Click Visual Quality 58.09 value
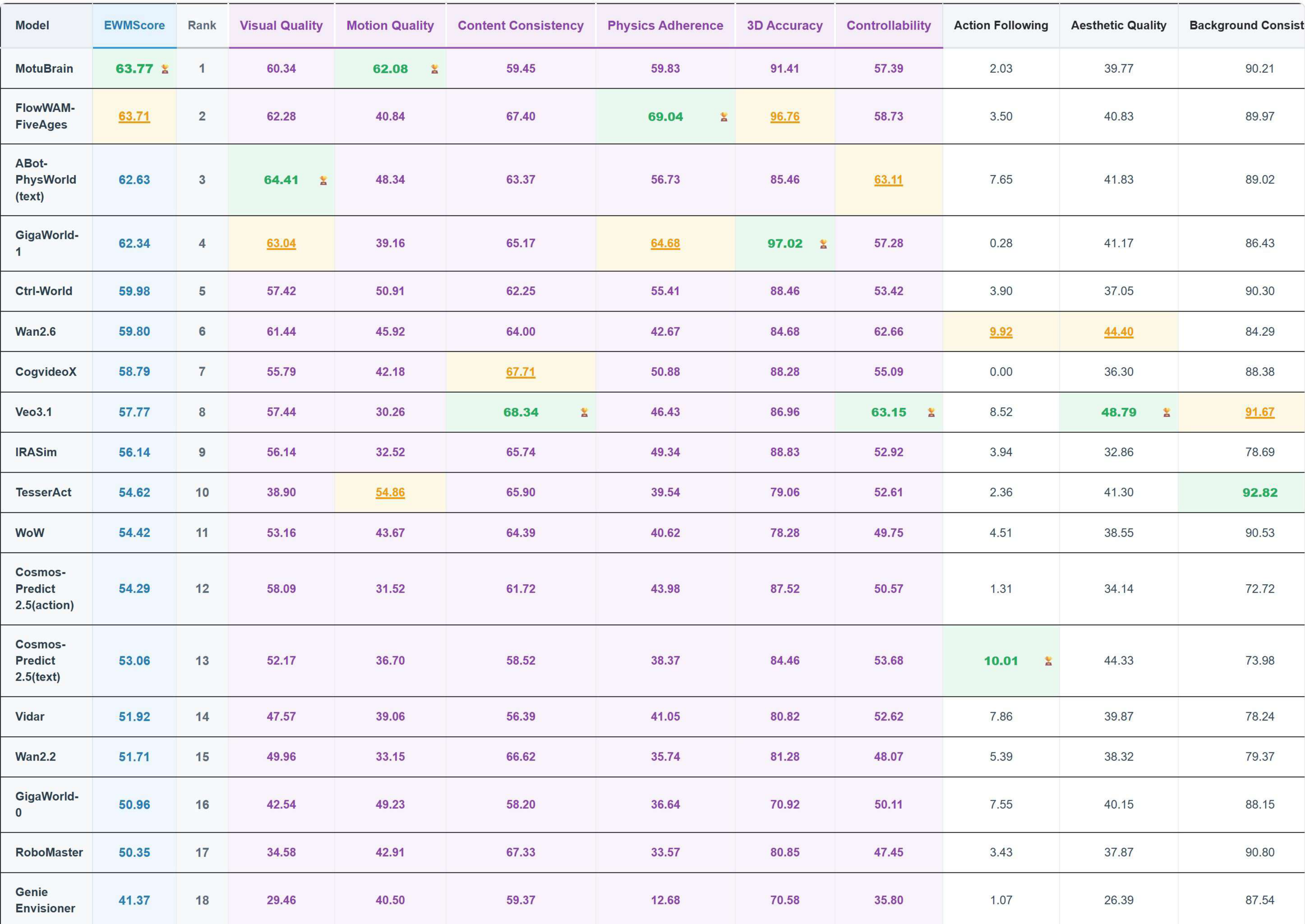The image size is (1305, 924). tap(281, 589)
